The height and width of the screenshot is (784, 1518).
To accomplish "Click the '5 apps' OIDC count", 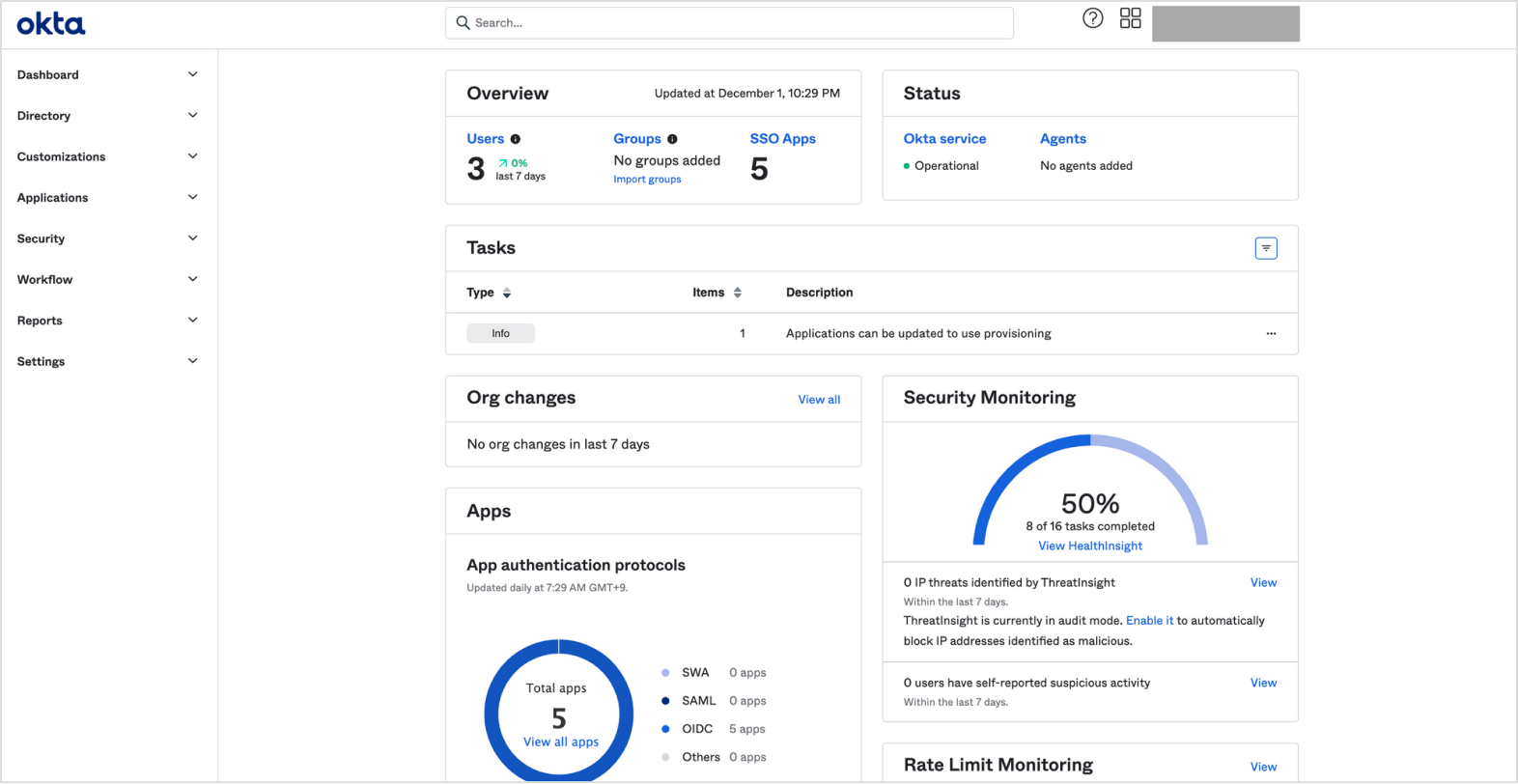I will [x=746, y=729].
